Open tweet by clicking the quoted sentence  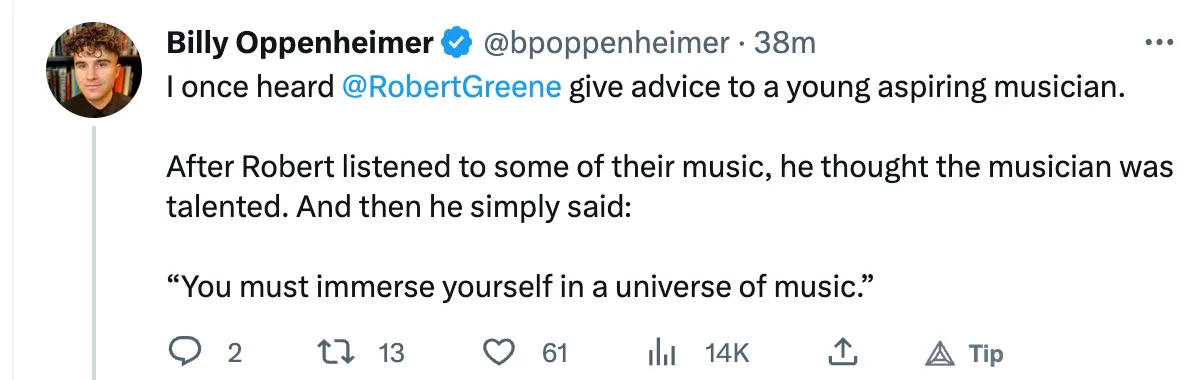pos(520,287)
